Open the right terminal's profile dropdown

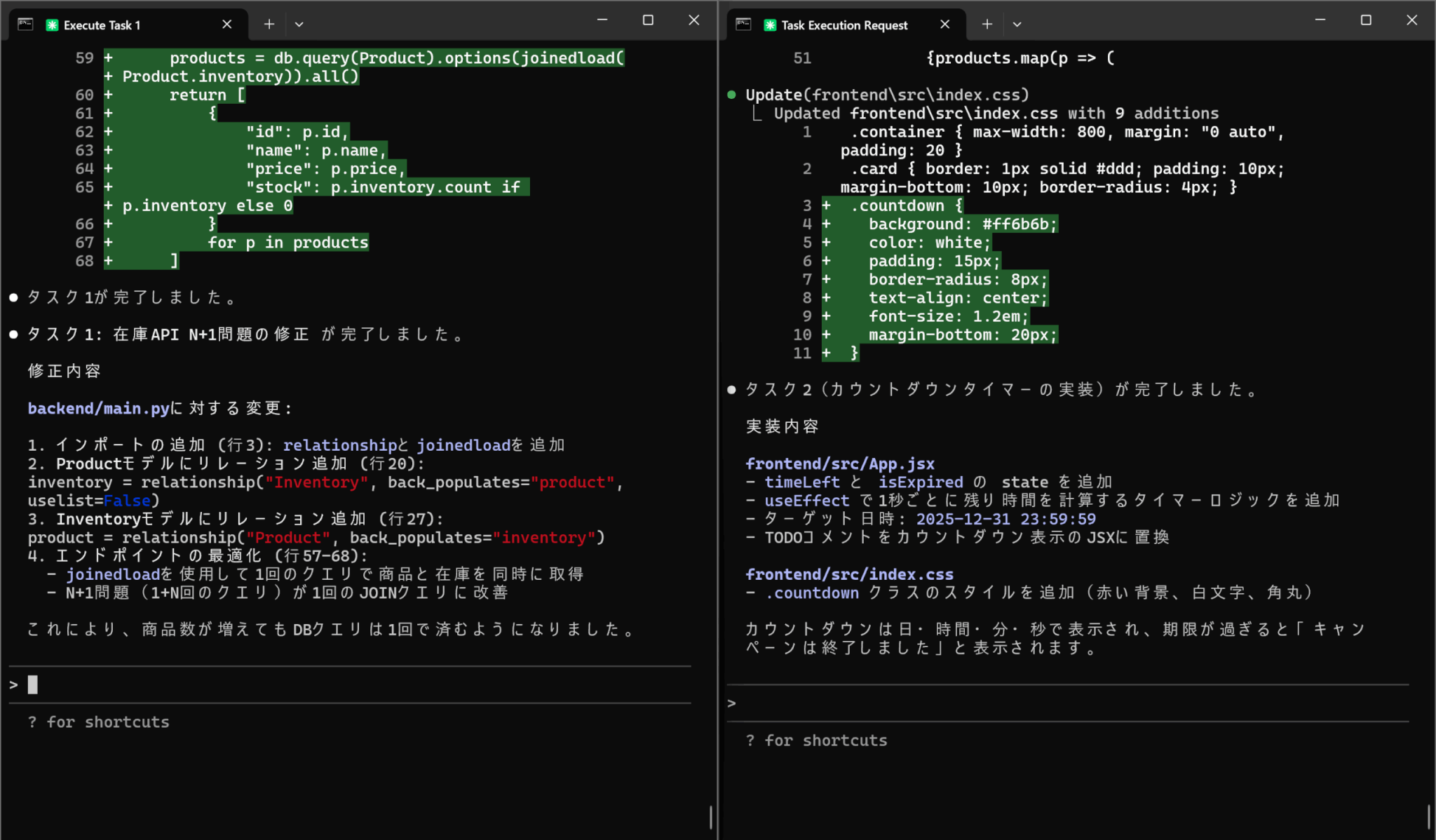[x=1017, y=25]
